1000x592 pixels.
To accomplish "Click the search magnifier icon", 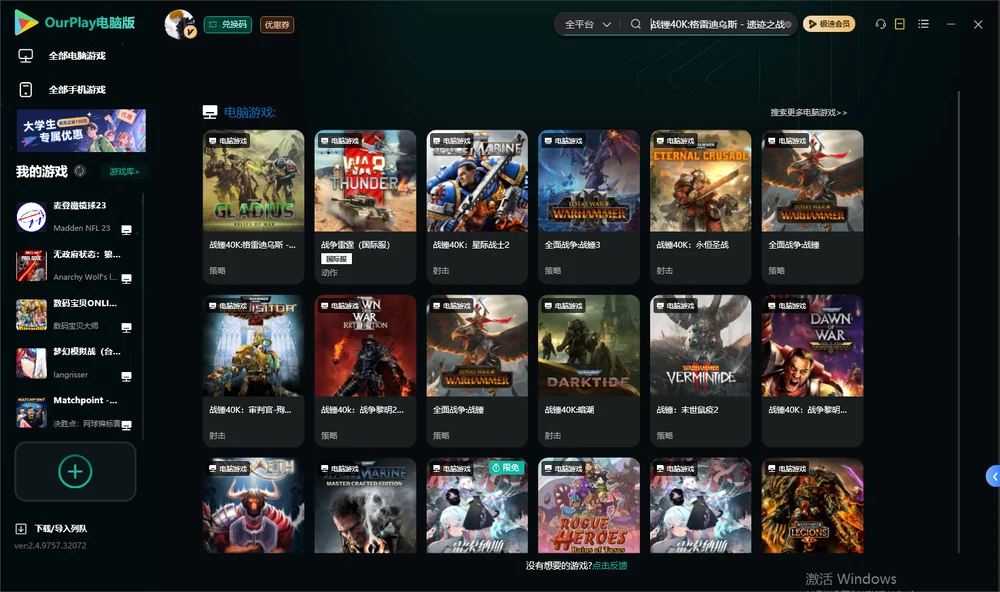I will [636, 24].
